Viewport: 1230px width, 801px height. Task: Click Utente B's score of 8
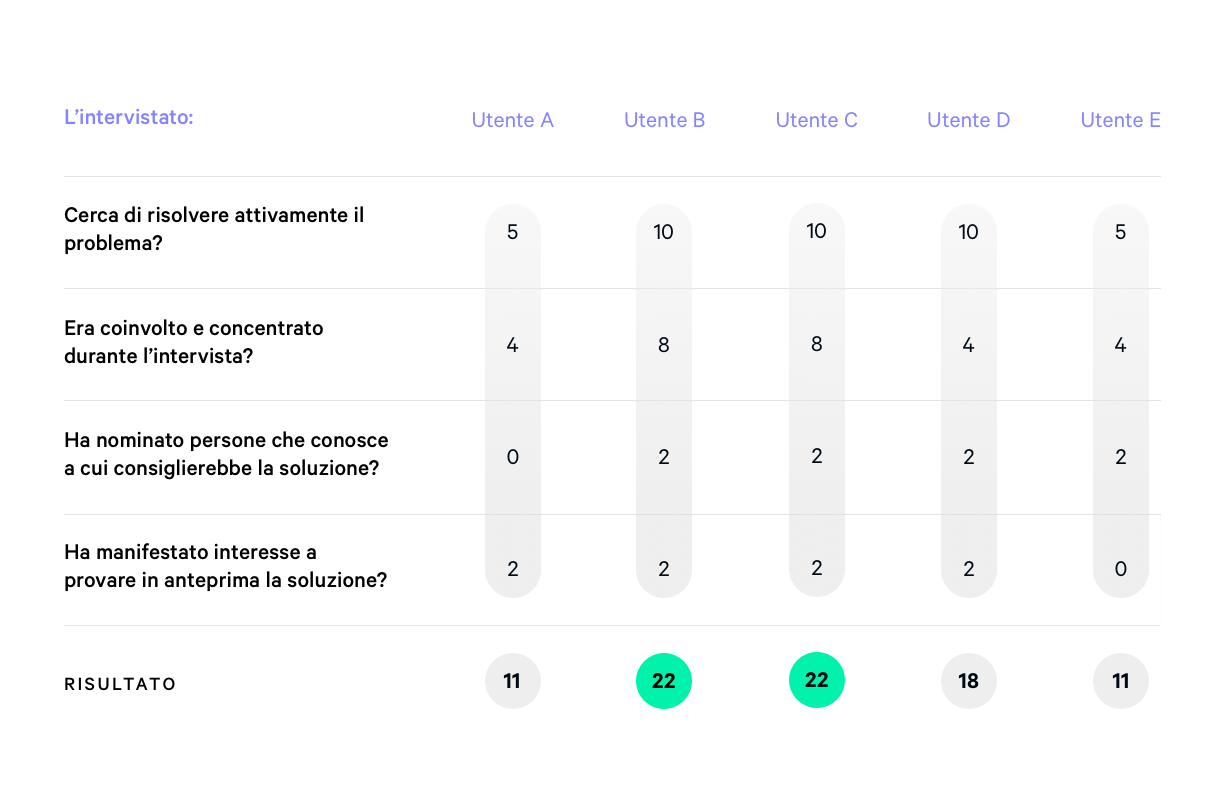pyautogui.click(x=664, y=345)
